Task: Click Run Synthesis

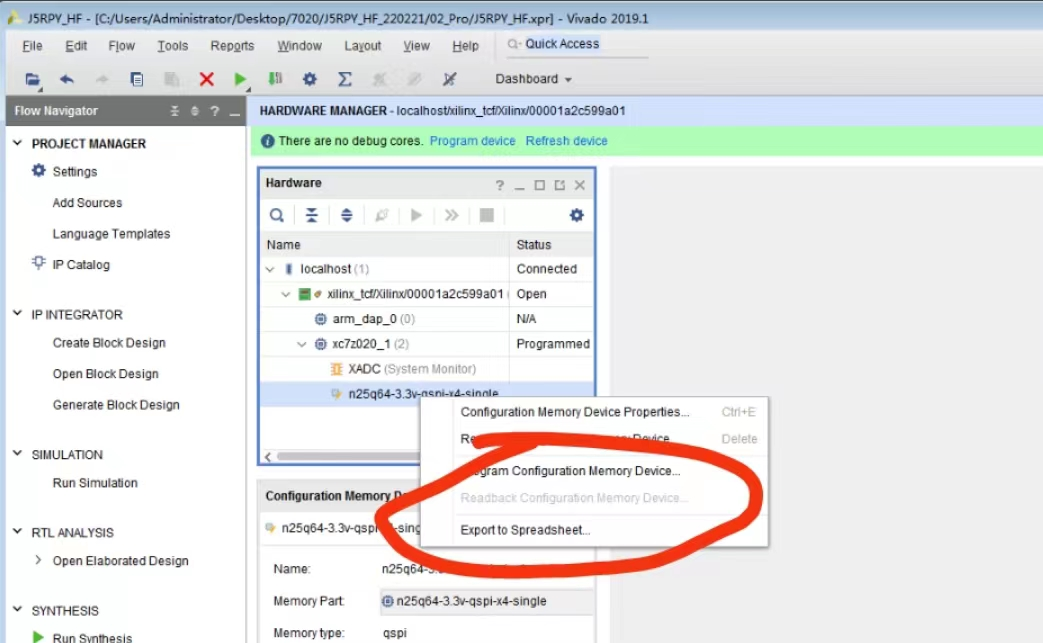Action: pos(92,637)
